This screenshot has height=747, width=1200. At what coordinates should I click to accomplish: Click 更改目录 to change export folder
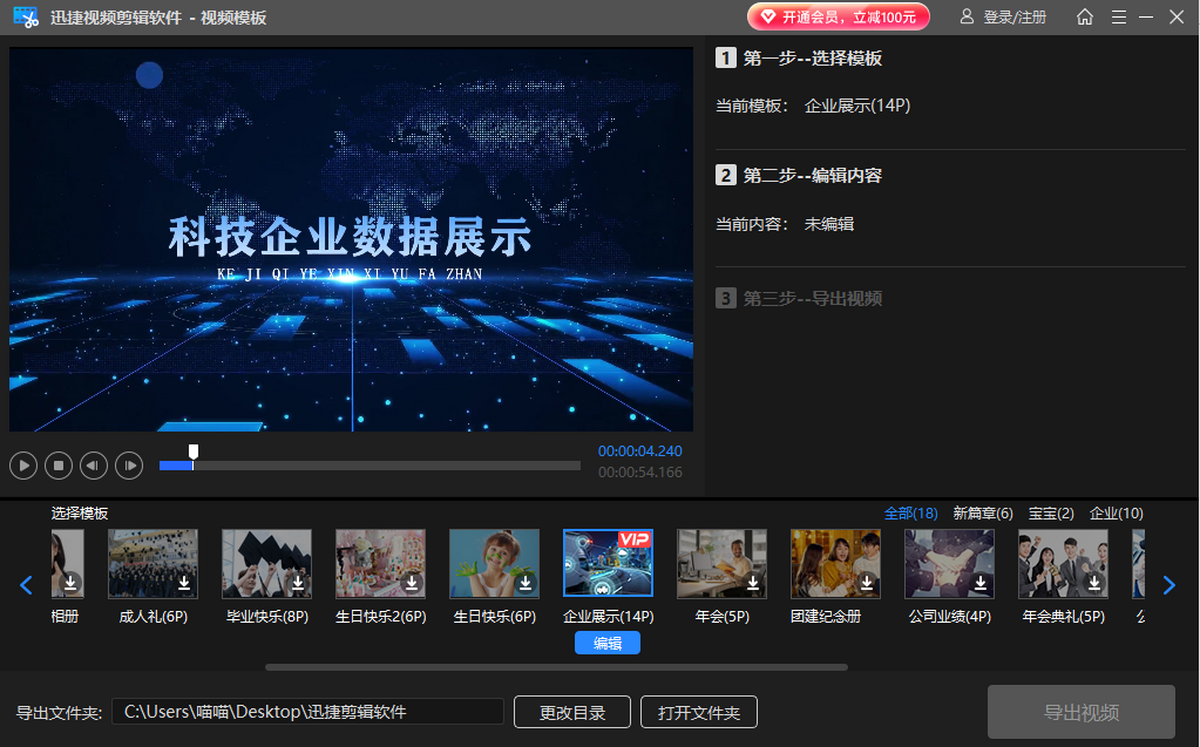point(572,713)
